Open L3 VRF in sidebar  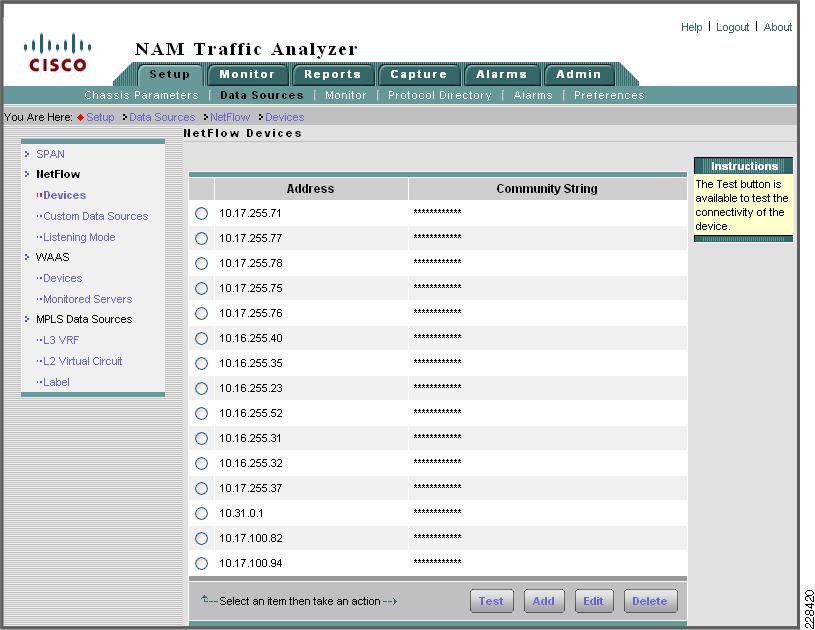click(x=61, y=340)
